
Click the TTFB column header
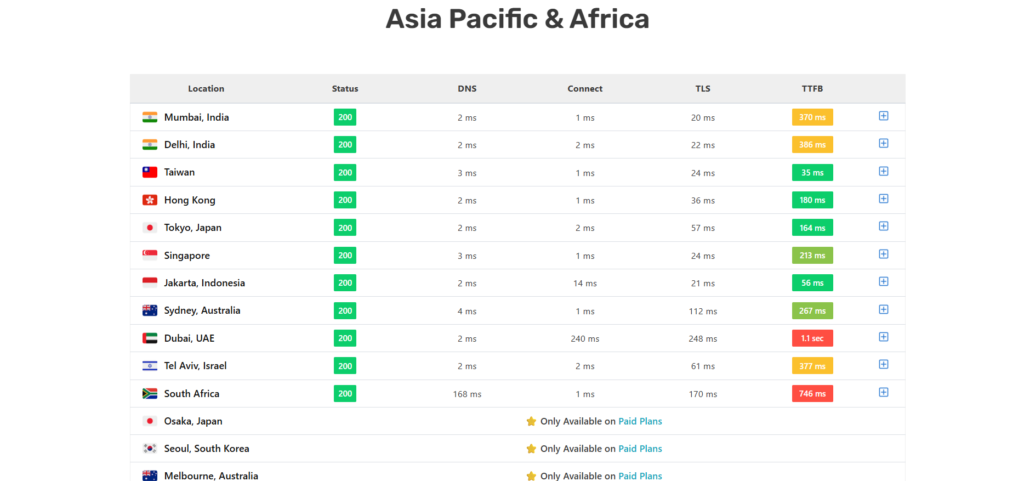[812, 89]
